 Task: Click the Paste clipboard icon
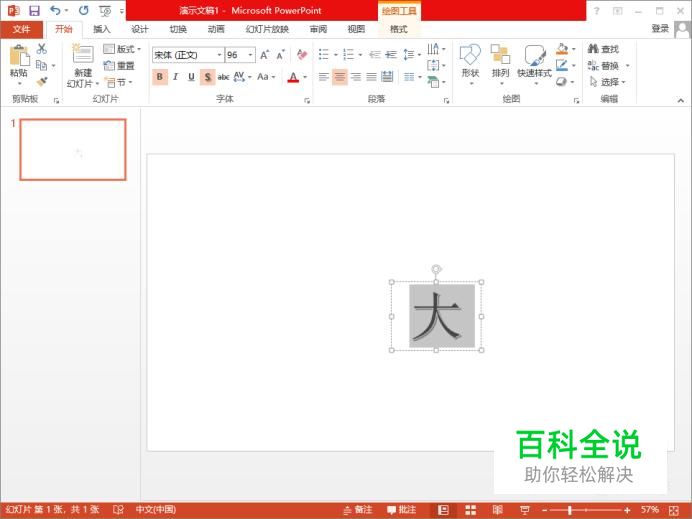coord(19,56)
